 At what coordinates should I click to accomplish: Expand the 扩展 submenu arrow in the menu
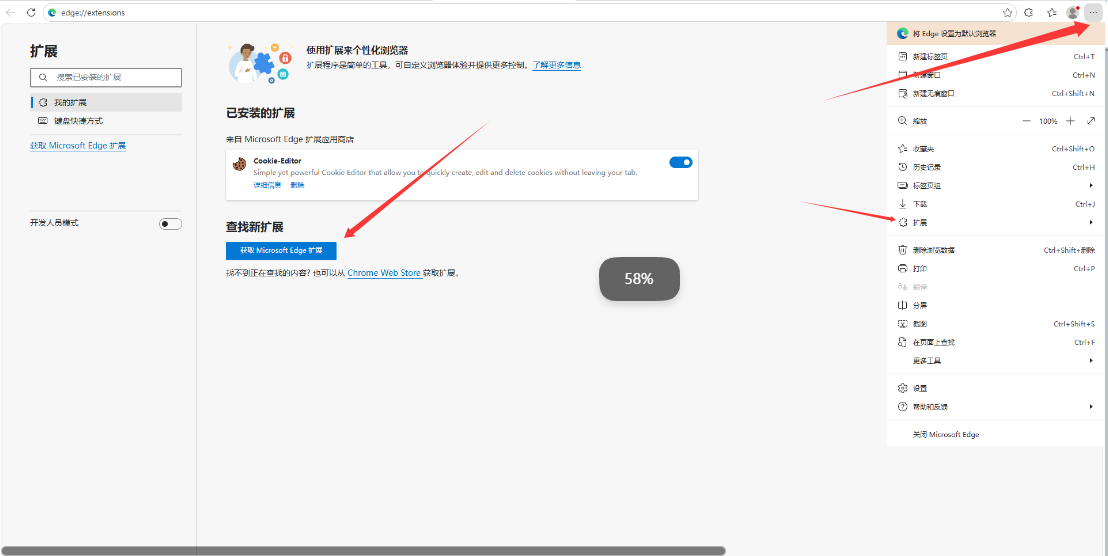[x=1092, y=223]
